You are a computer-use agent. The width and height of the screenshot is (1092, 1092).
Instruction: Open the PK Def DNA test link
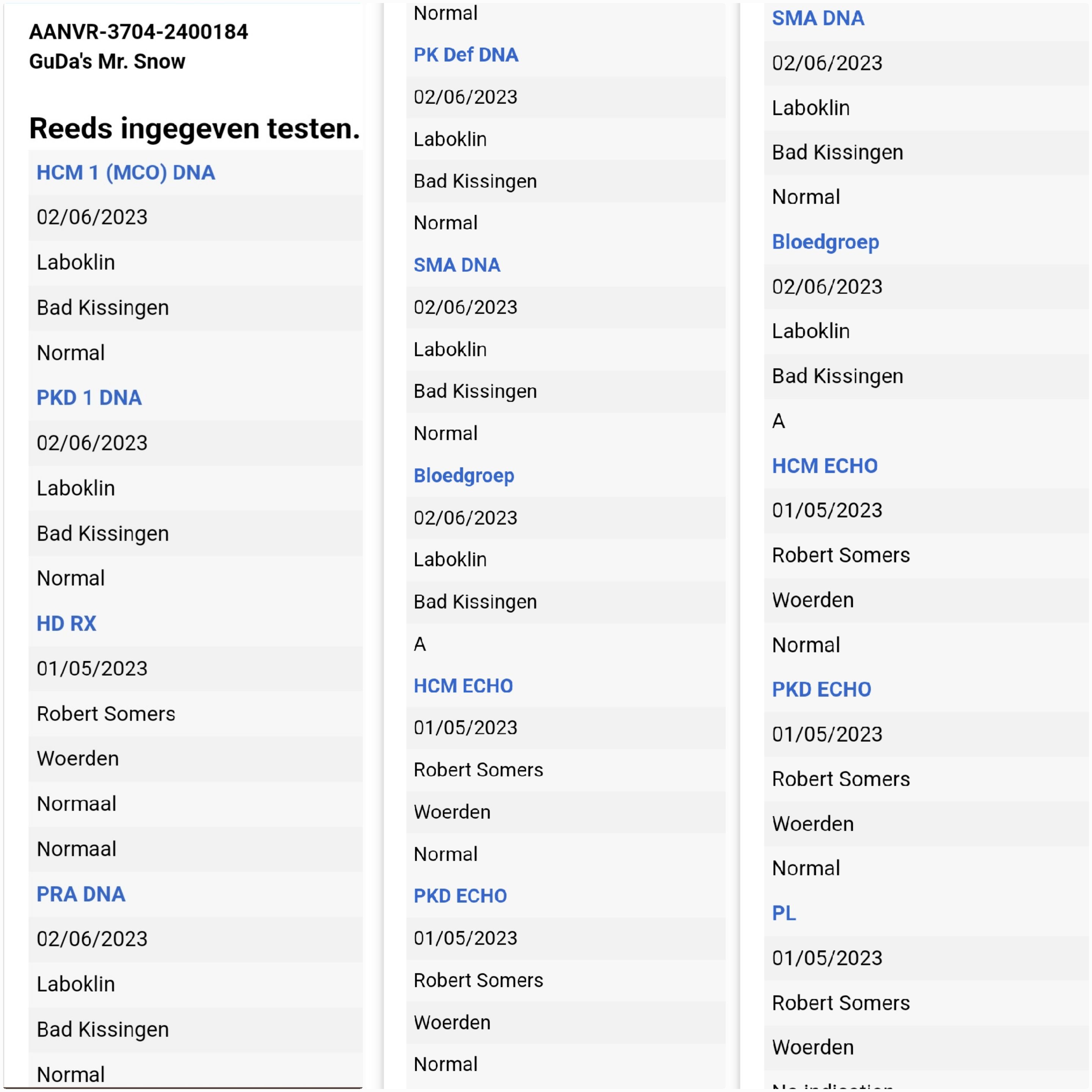click(x=466, y=55)
